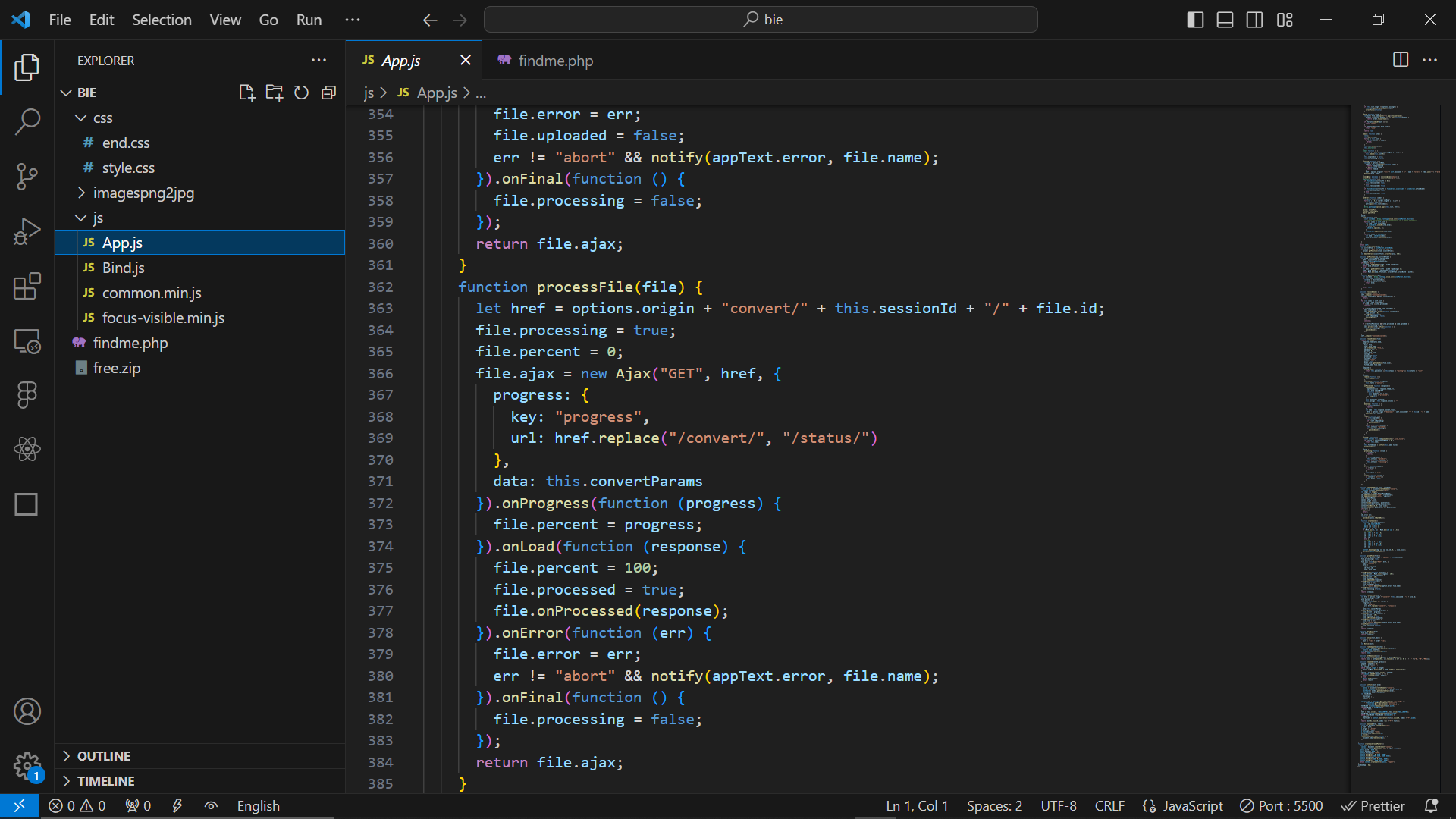The width and height of the screenshot is (1456, 819).
Task: Split the editor to the right
Action: pyautogui.click(x=1401, y=60)
